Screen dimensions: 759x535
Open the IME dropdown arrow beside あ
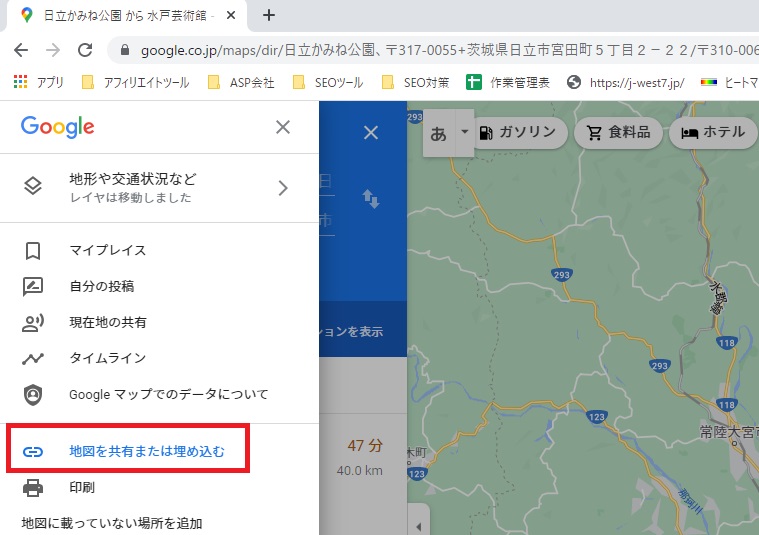coord(465,132)
